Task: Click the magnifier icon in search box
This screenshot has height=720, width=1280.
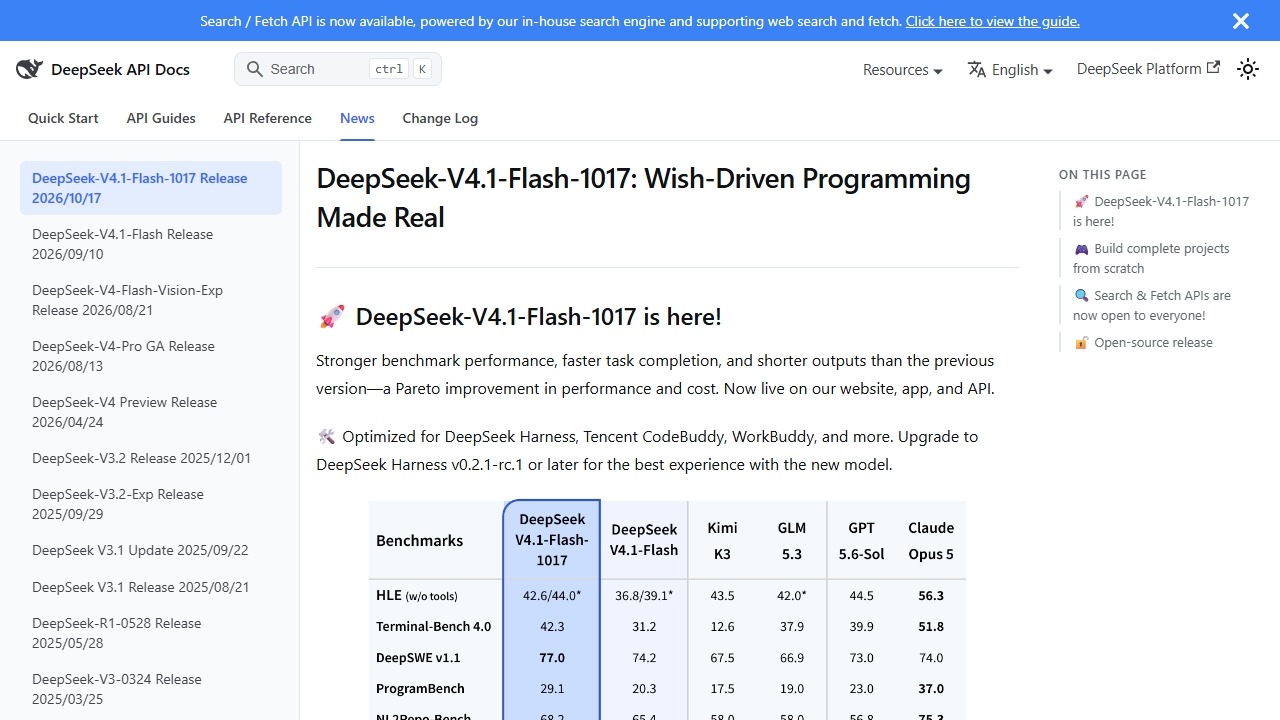Action: pyautogui.click(x=255, y=69)
